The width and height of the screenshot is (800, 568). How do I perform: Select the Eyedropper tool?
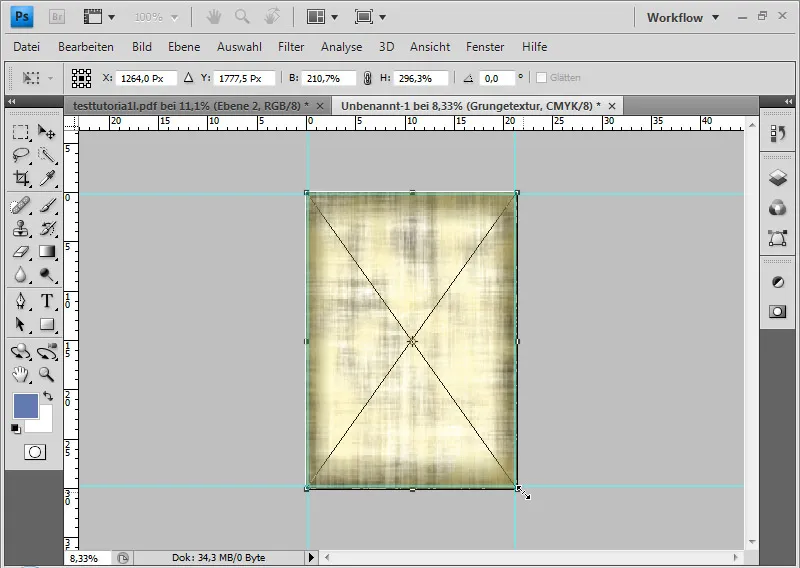pyautogui.click(x=47, y=178)
